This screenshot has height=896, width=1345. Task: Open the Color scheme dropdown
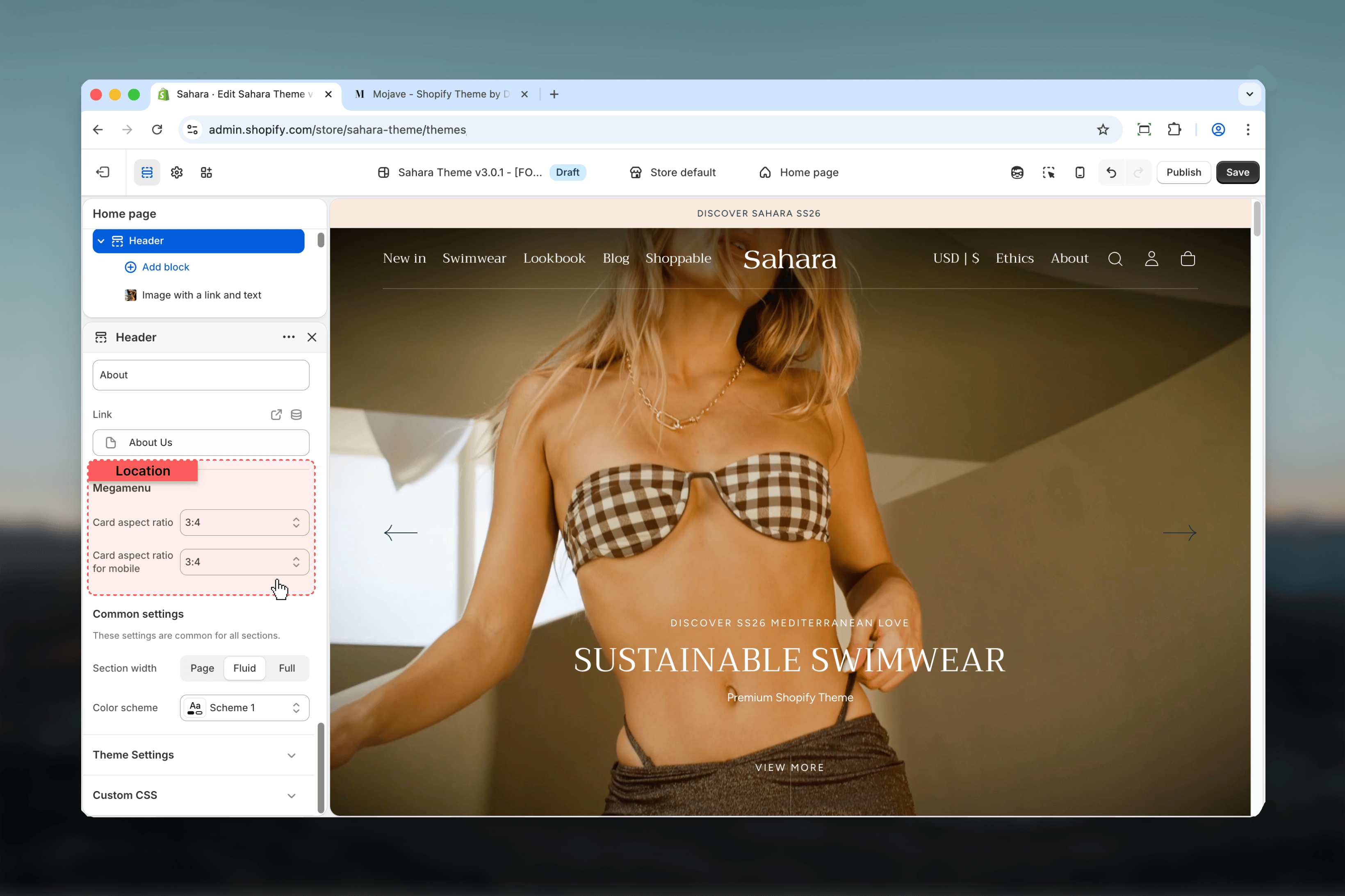coord(245,707)
